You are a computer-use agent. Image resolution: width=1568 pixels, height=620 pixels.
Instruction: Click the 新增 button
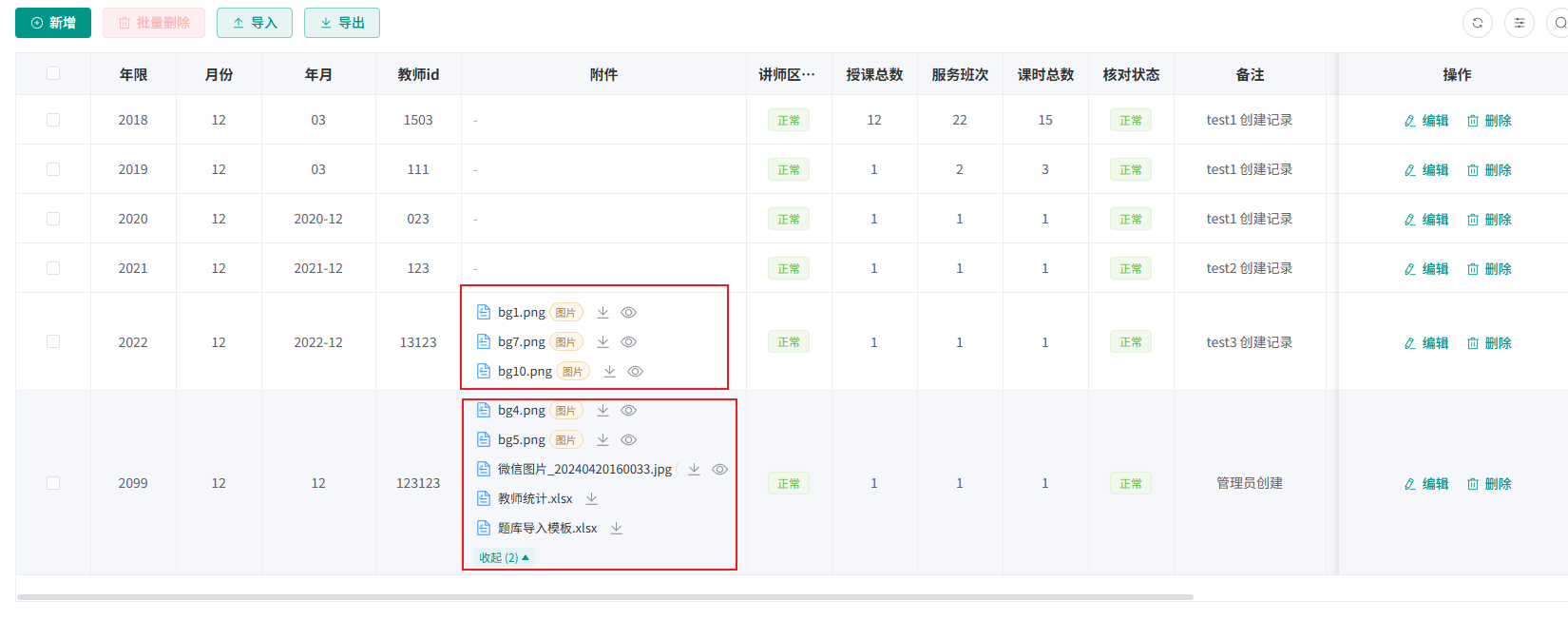click(x=53, y=23)
